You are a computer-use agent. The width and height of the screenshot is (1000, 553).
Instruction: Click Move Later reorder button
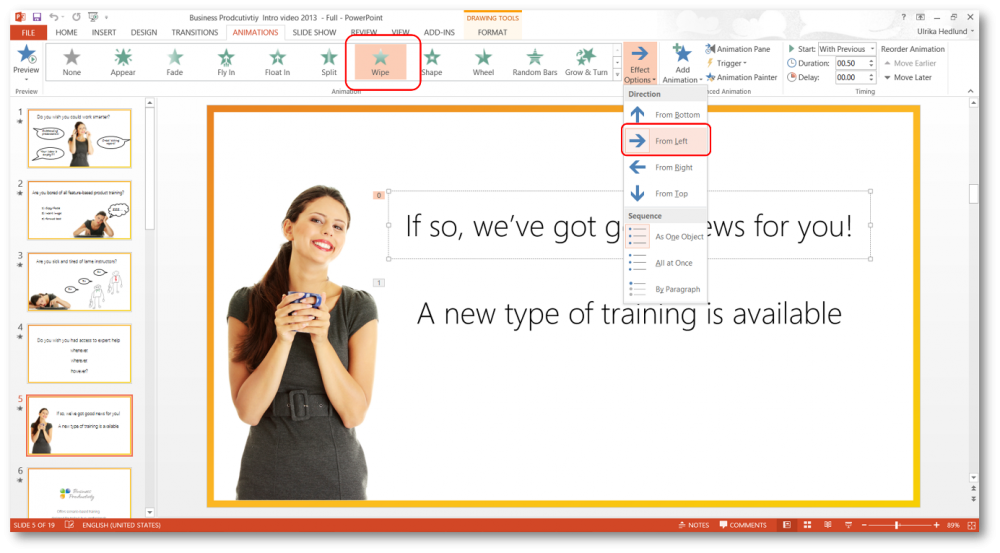point(908,77)
